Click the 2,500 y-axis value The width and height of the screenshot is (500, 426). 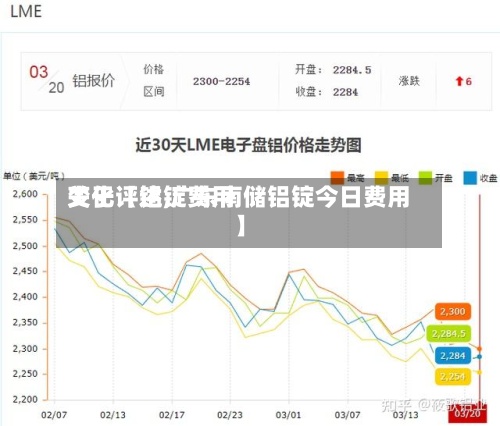[25, 246]
